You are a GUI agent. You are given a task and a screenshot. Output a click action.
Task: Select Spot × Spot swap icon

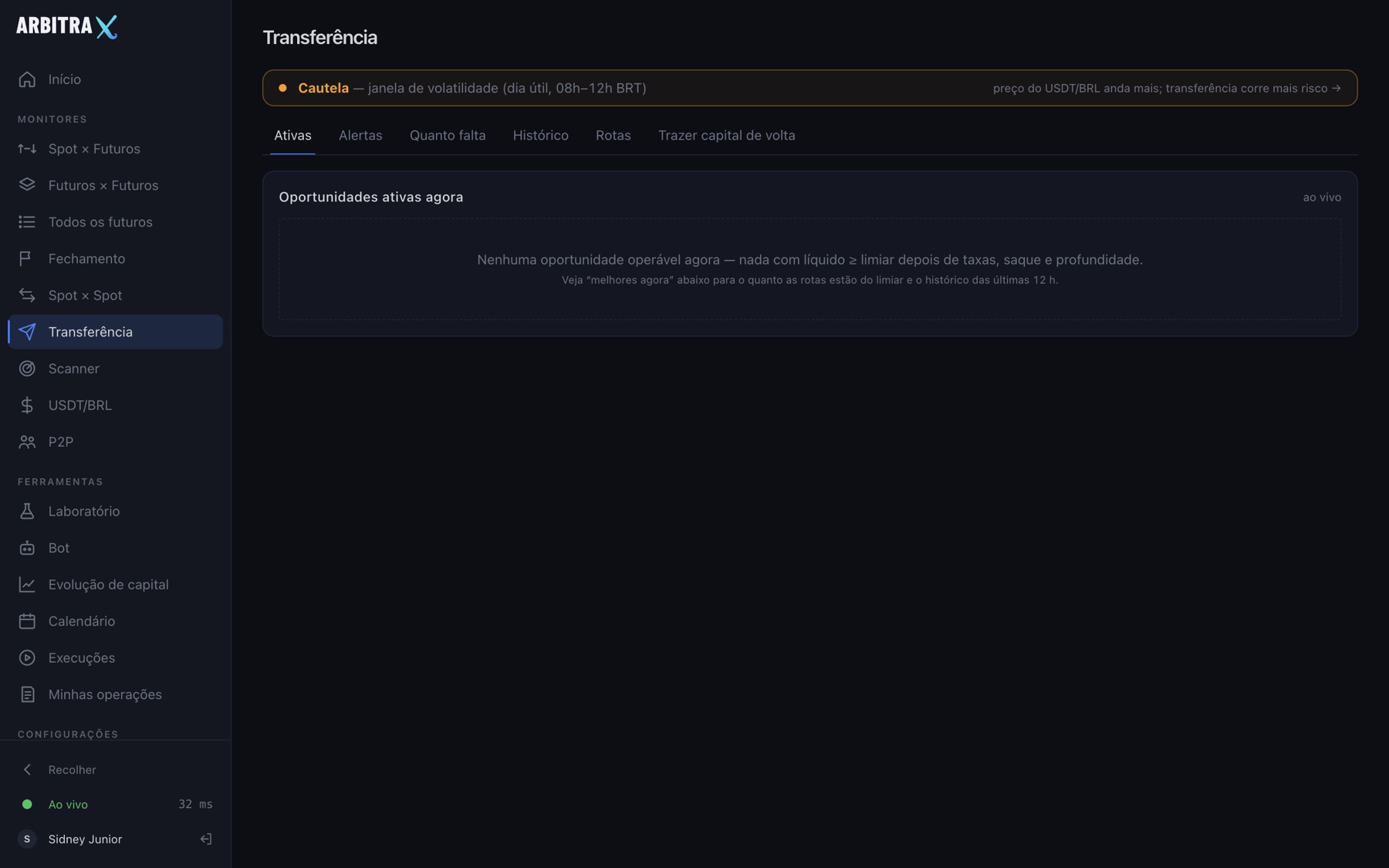click(x=27, y=296)
